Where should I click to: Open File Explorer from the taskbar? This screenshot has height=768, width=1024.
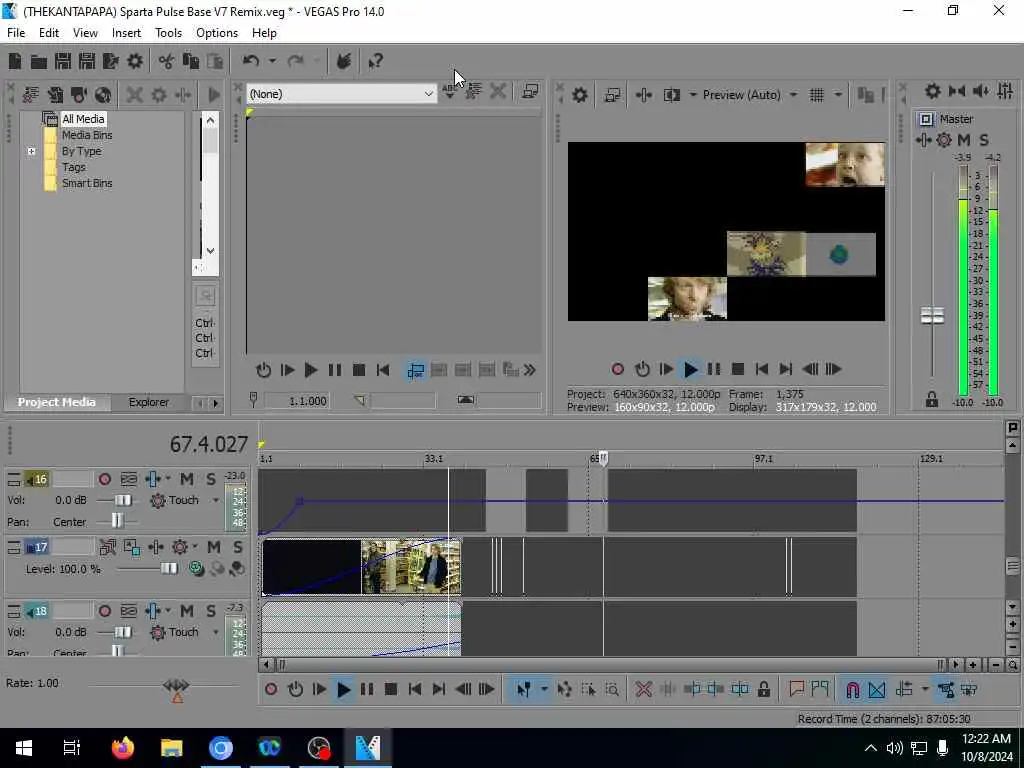coord(172,747)
